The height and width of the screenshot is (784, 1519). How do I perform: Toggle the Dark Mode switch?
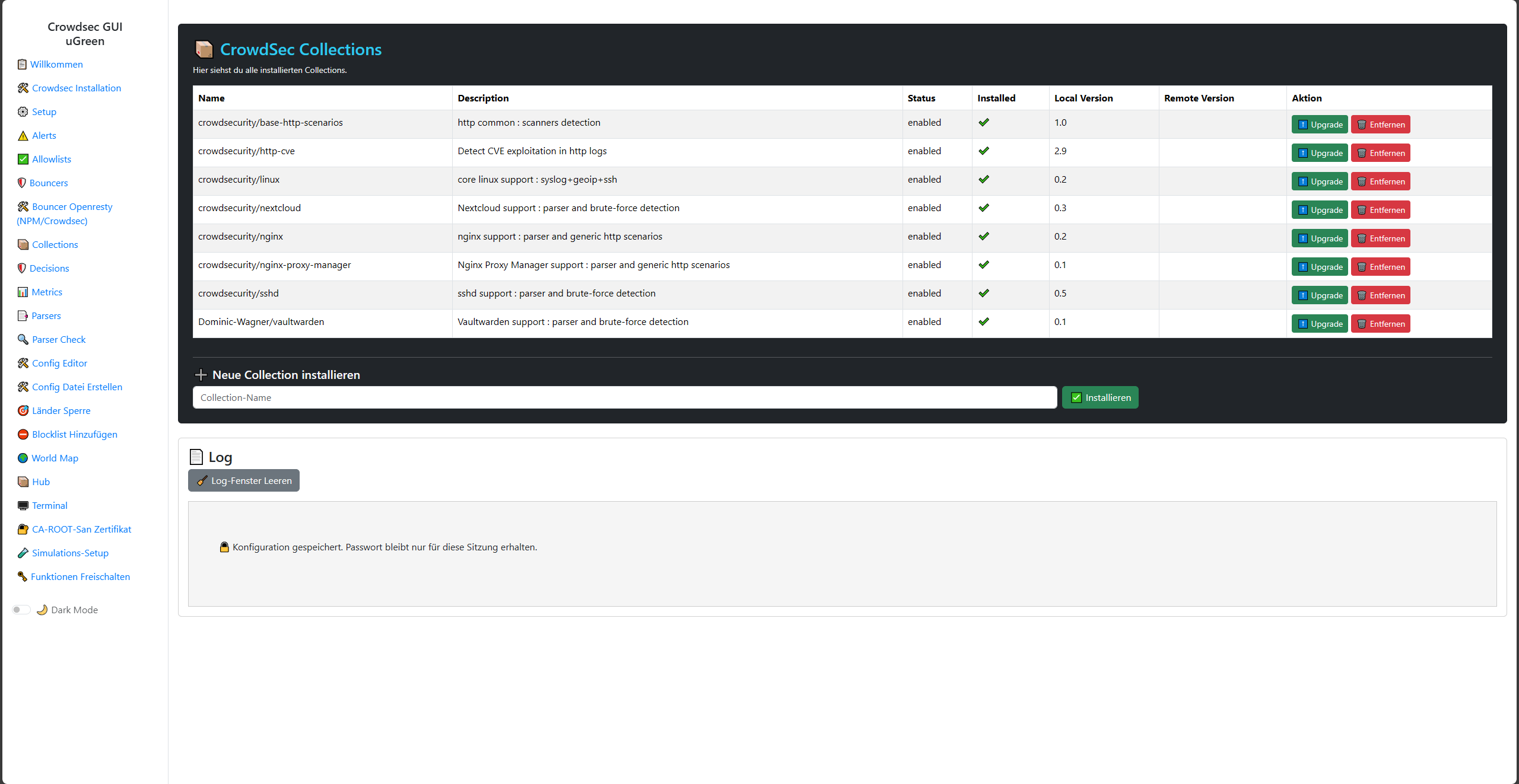(21, 610)
